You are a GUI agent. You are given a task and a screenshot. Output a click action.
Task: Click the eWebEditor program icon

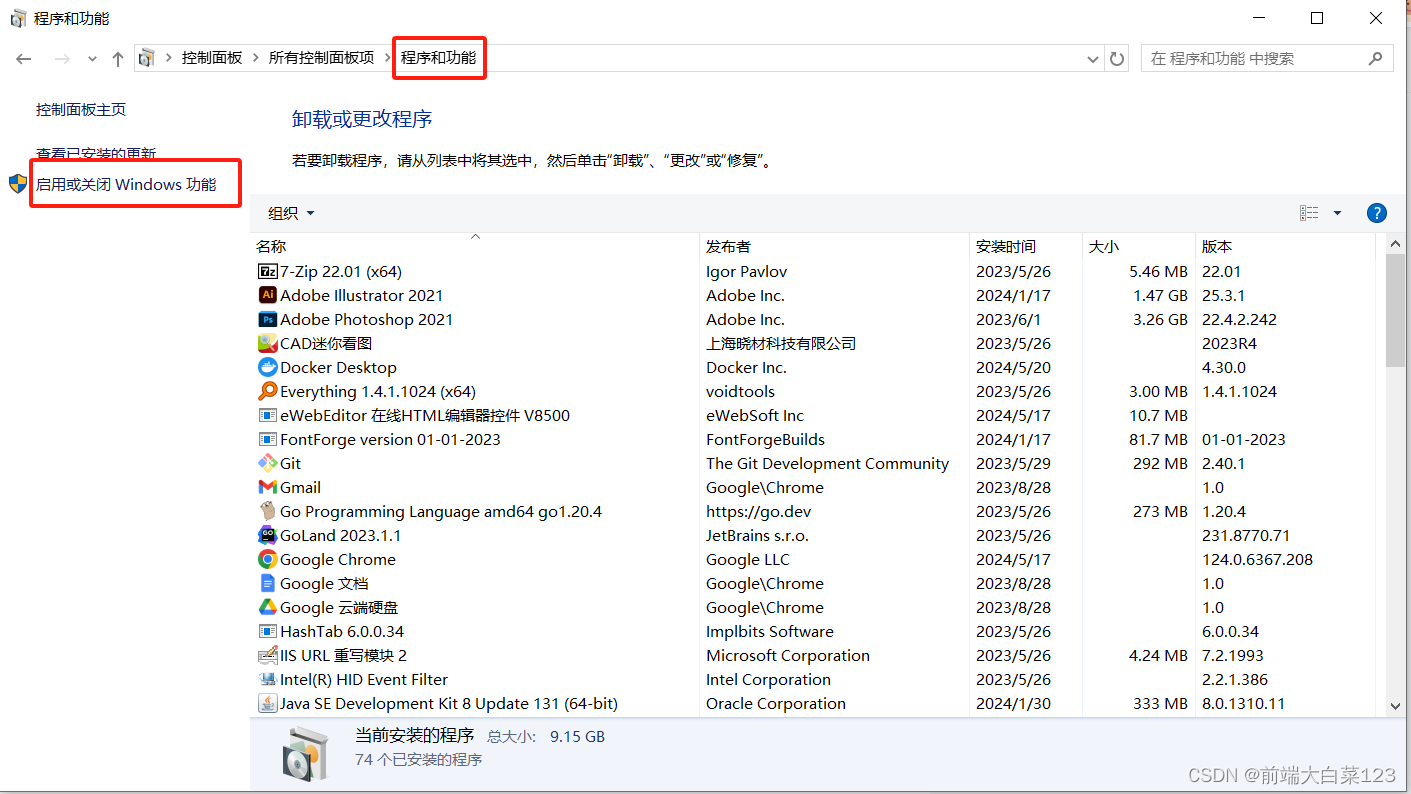(267, 415)
